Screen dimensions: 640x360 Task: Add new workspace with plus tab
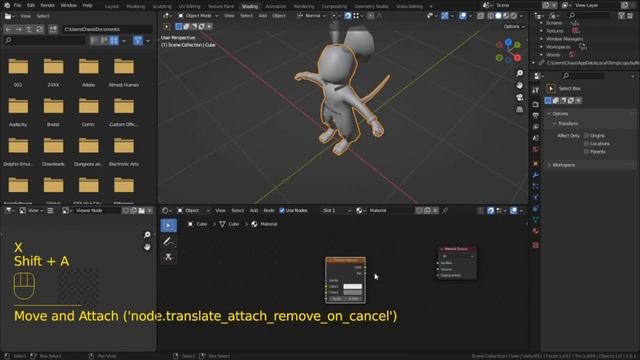click(431, 7)
